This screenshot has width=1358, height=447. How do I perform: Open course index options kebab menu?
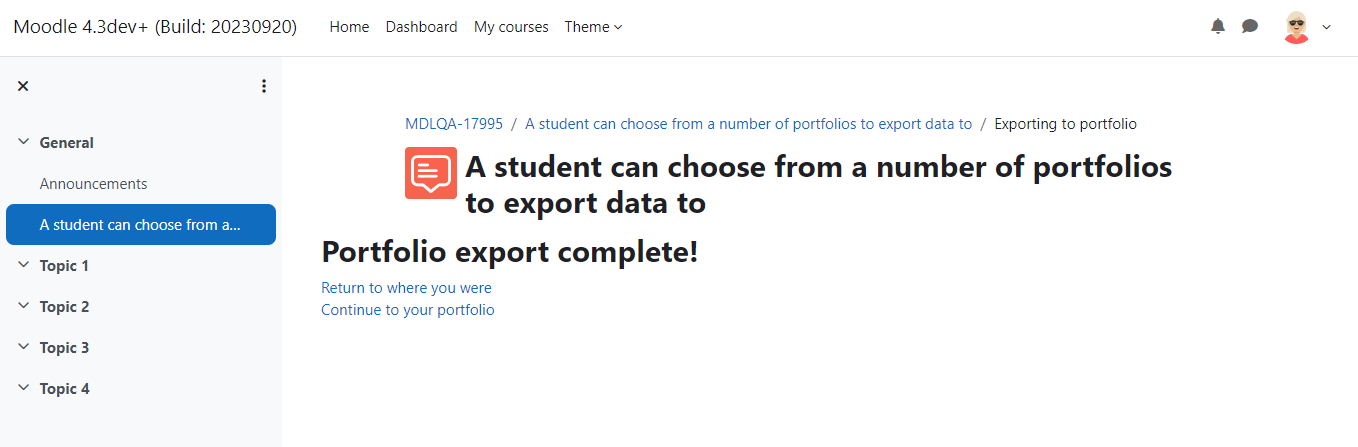tap(264, 86)
